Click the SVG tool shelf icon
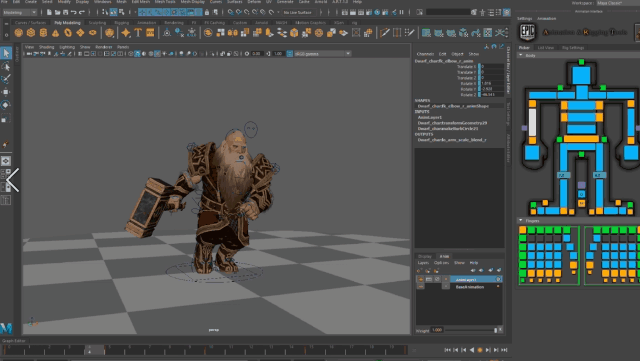 150,33
